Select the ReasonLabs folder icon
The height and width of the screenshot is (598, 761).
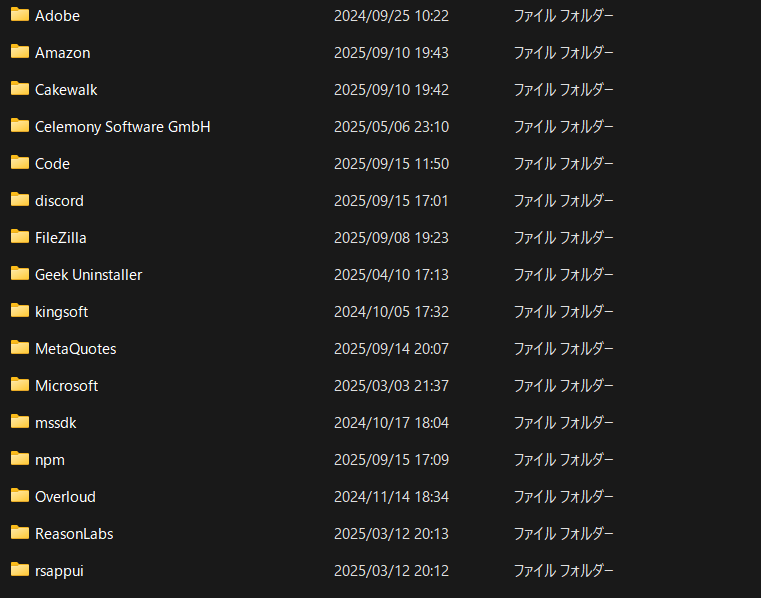[x=20, y=533]
